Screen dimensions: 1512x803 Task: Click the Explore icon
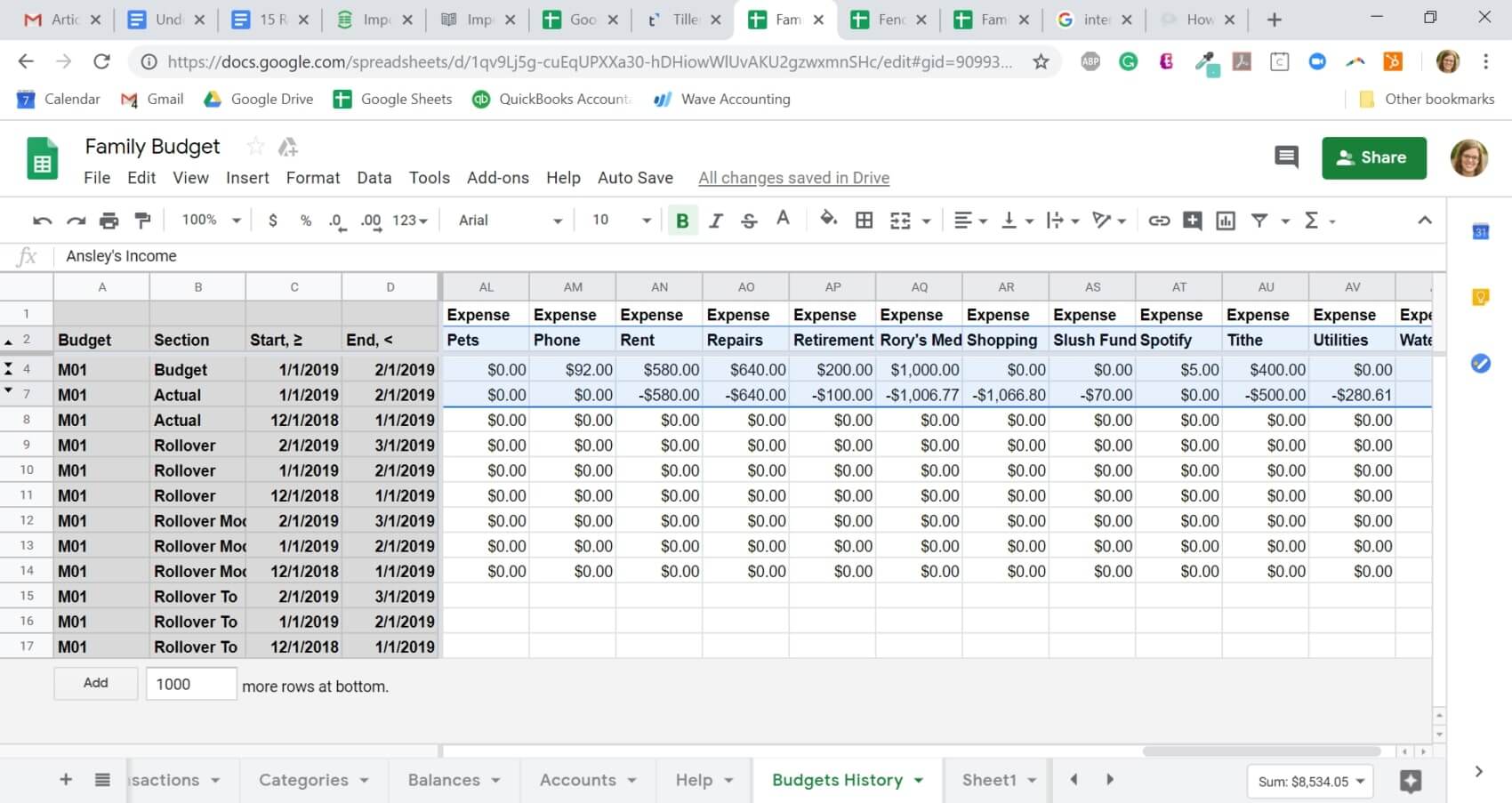point(1410,782)
